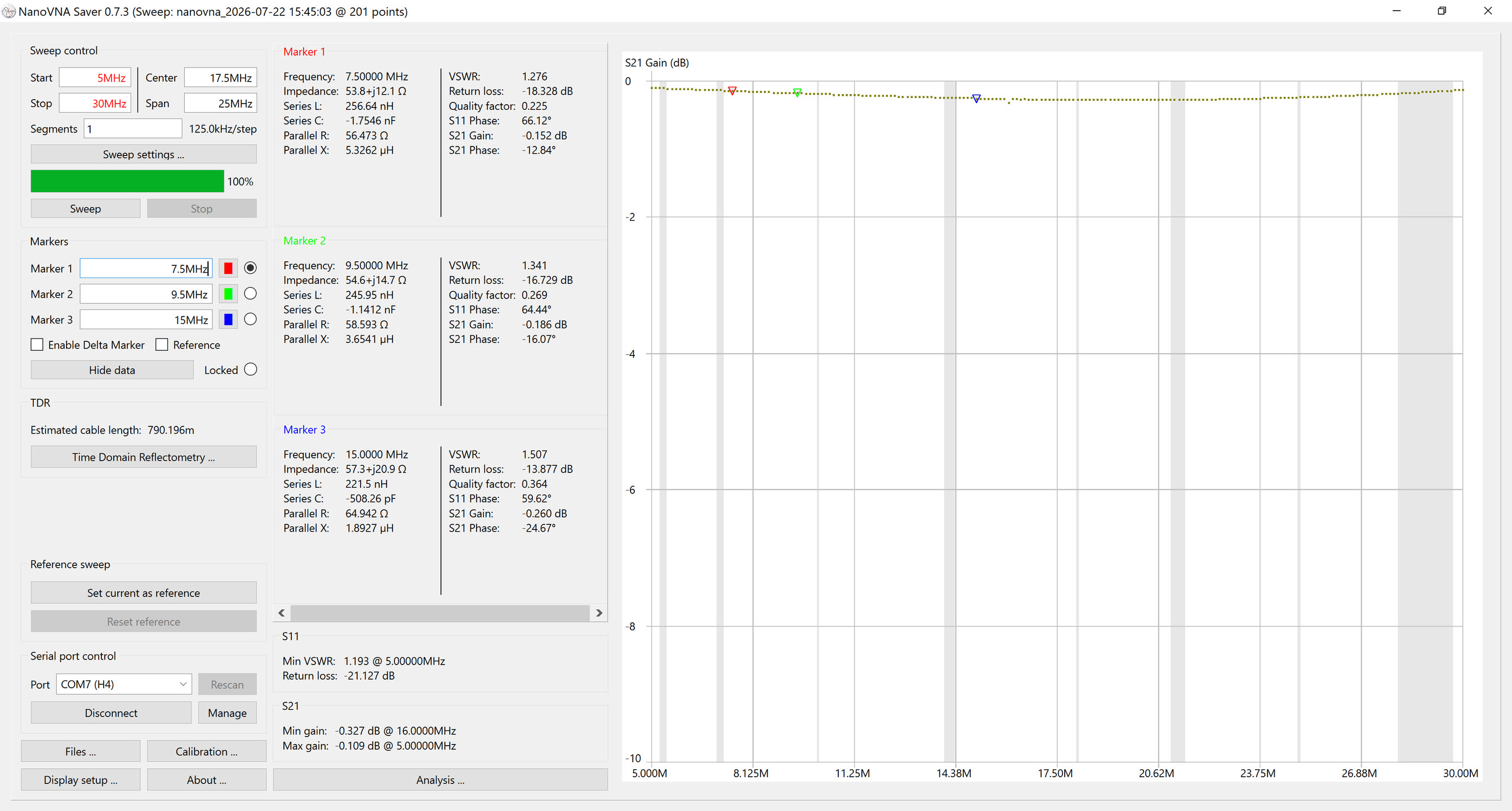Click the Marker 2 frequency field 9.5MHz

coord(146,294)
